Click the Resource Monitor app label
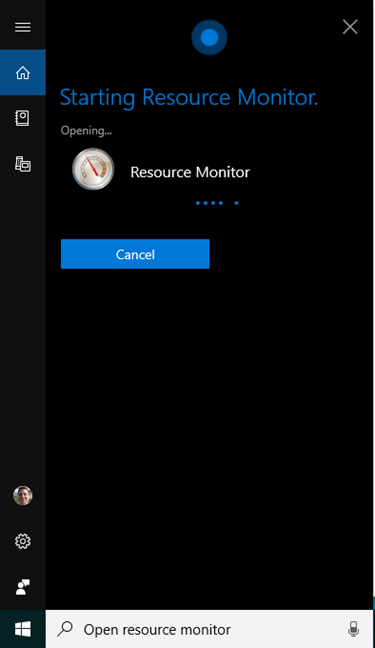The image size is (375, 648). 190,172
